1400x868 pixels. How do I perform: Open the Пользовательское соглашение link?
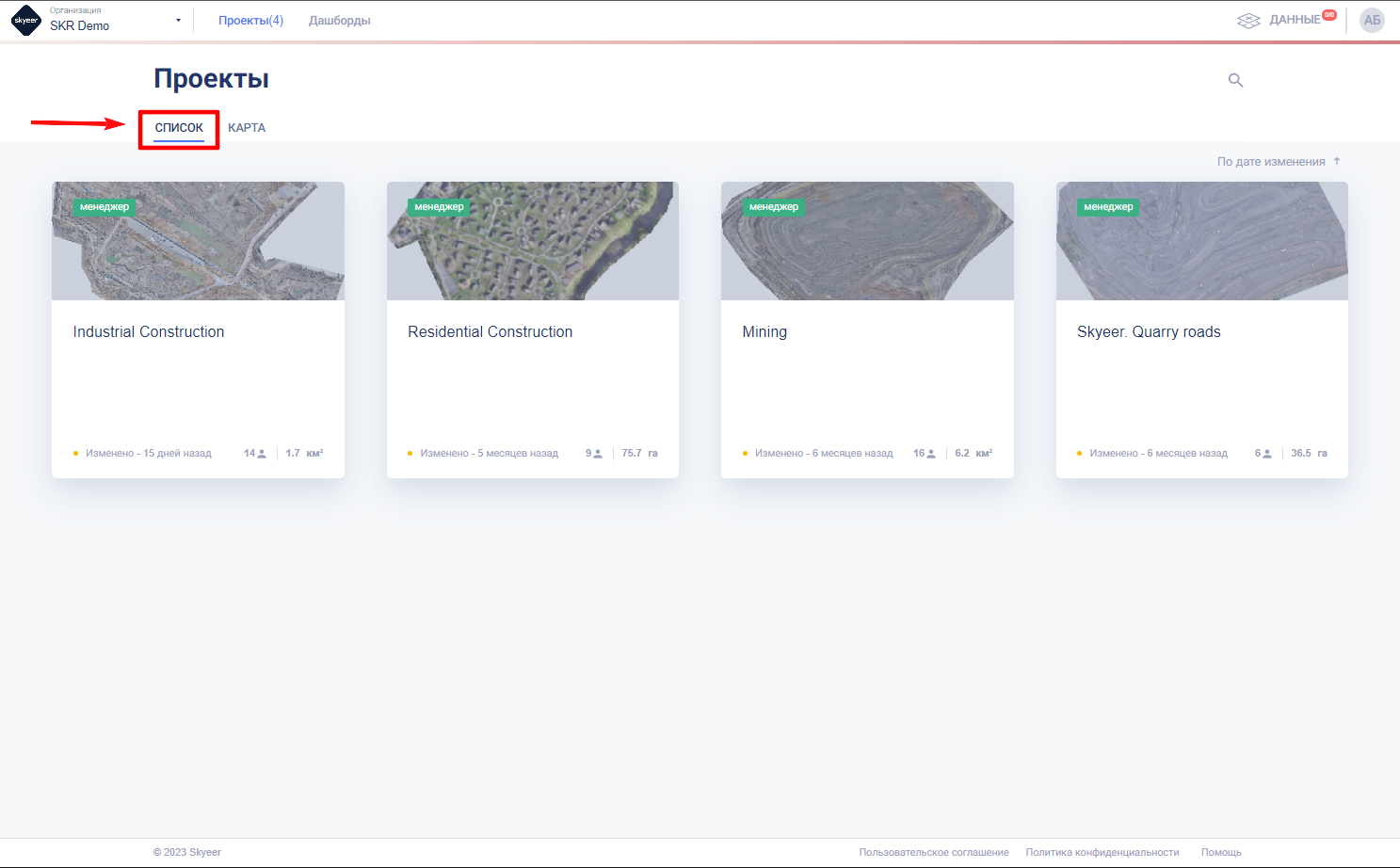[933, 853]
